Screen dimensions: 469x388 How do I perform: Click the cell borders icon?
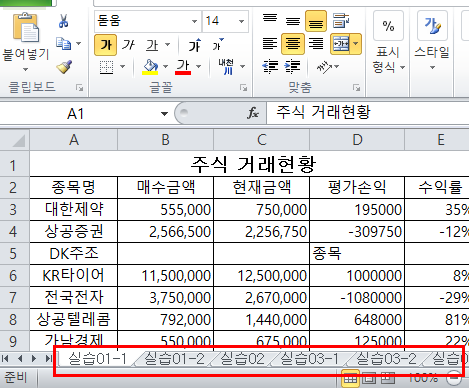click(107, 67)
